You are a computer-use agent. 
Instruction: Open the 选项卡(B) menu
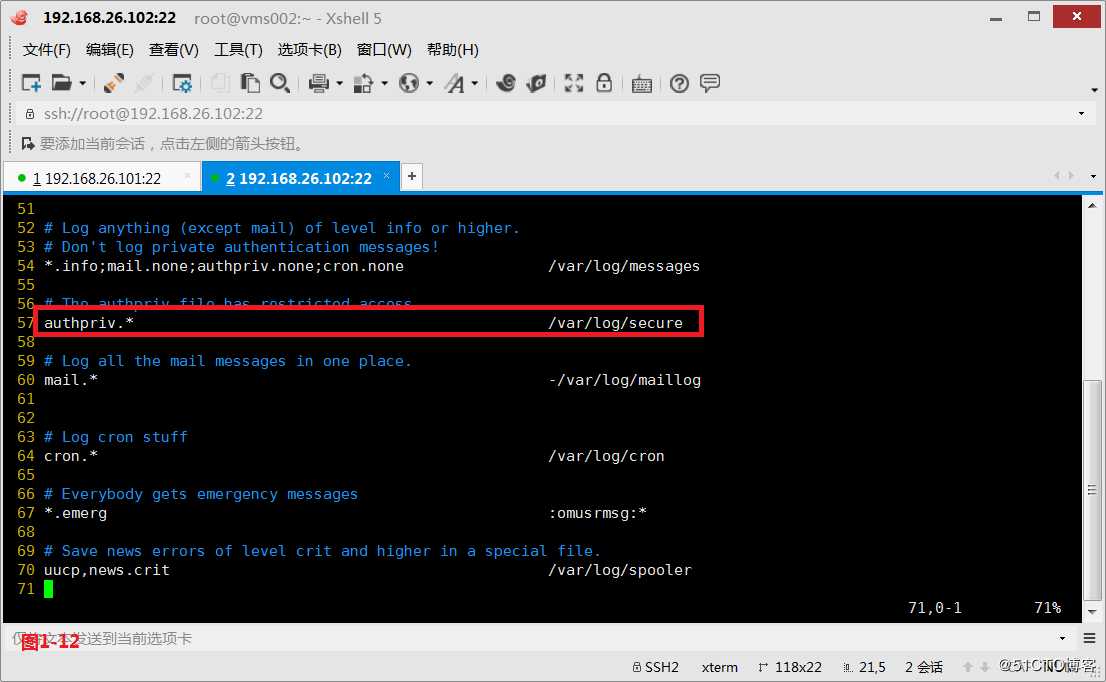[310, 49]
